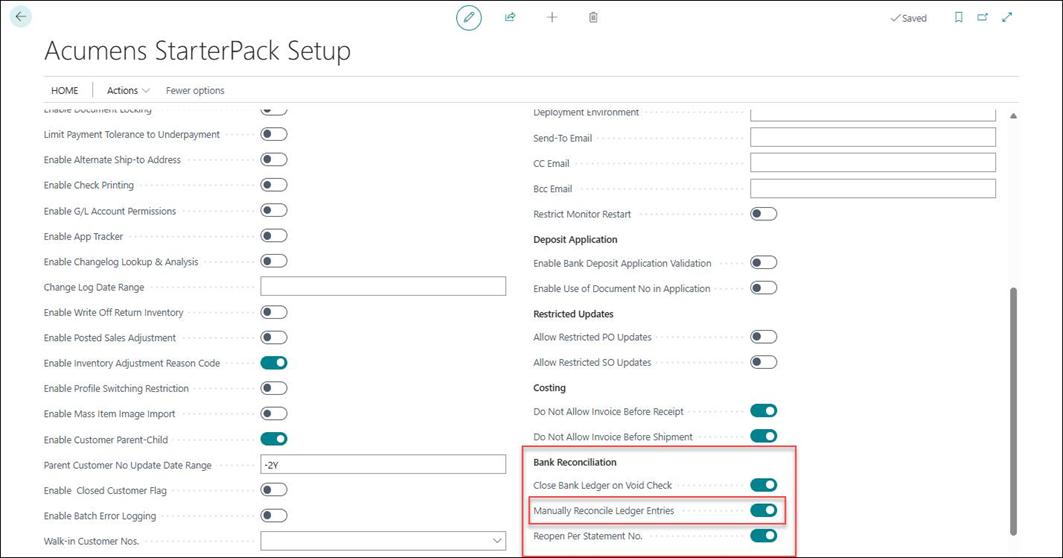The image size is (1063, 558).
Task: Click Parent Customer No Update Date Range field
Action: pyautogui.click(x=383, y=464)
